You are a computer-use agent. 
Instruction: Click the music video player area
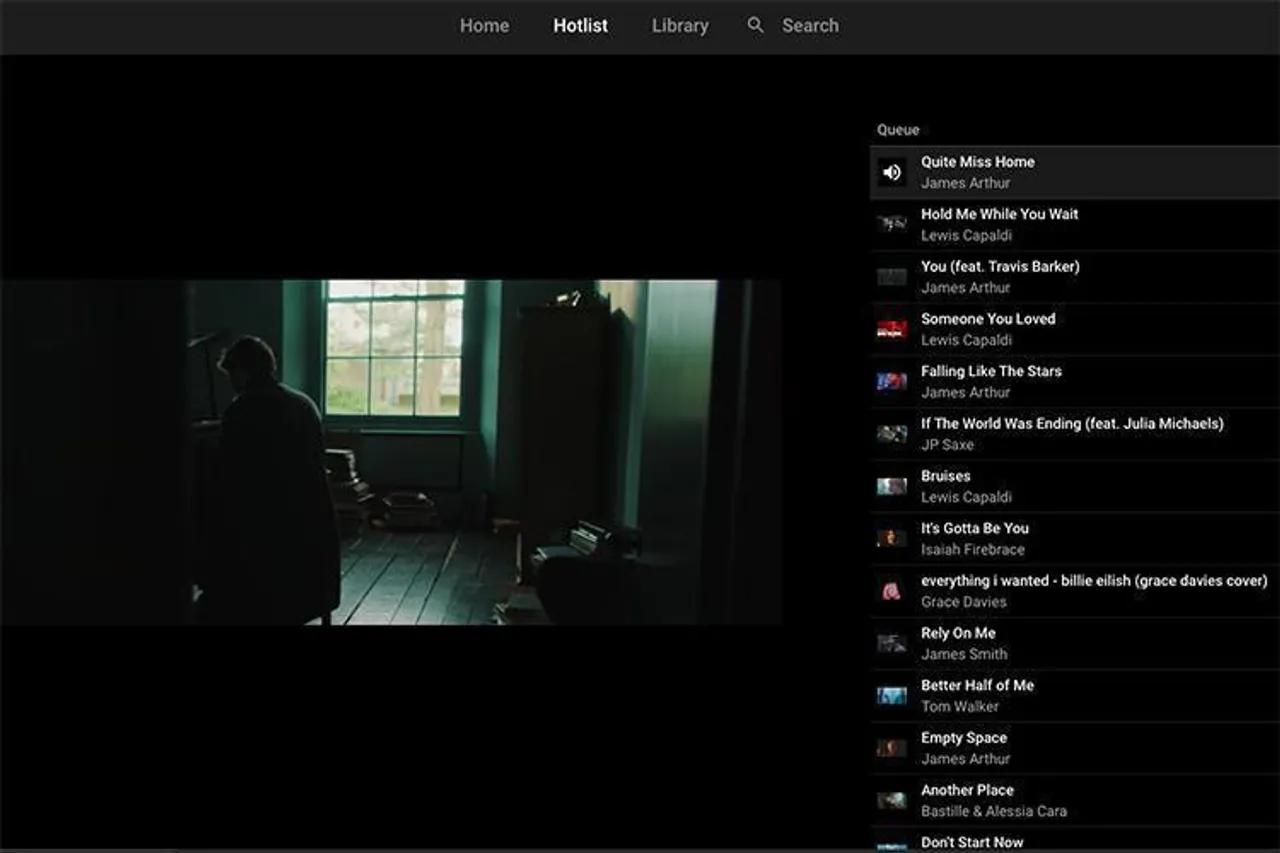(x=391, y=452)
